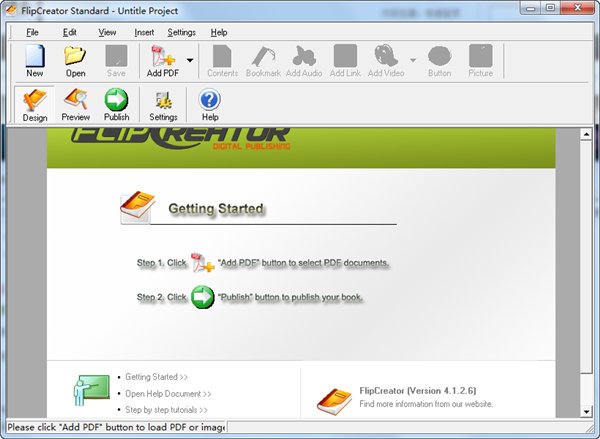Open Settings from the toolbar
The height and width of the screenshot is (439, 600).
click(163, 105)
